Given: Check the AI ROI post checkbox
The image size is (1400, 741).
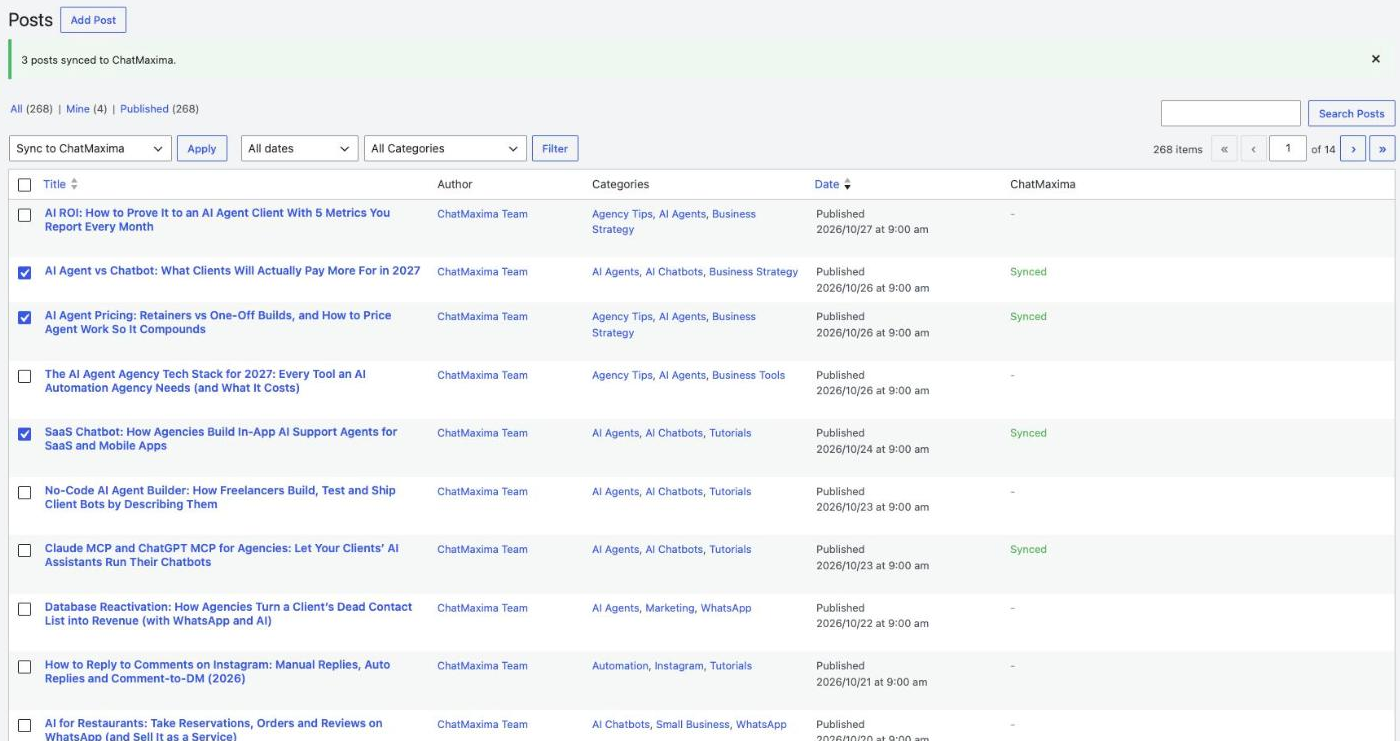Looking at the screenshot, I should pyautogui.click(x=25, y=215).
